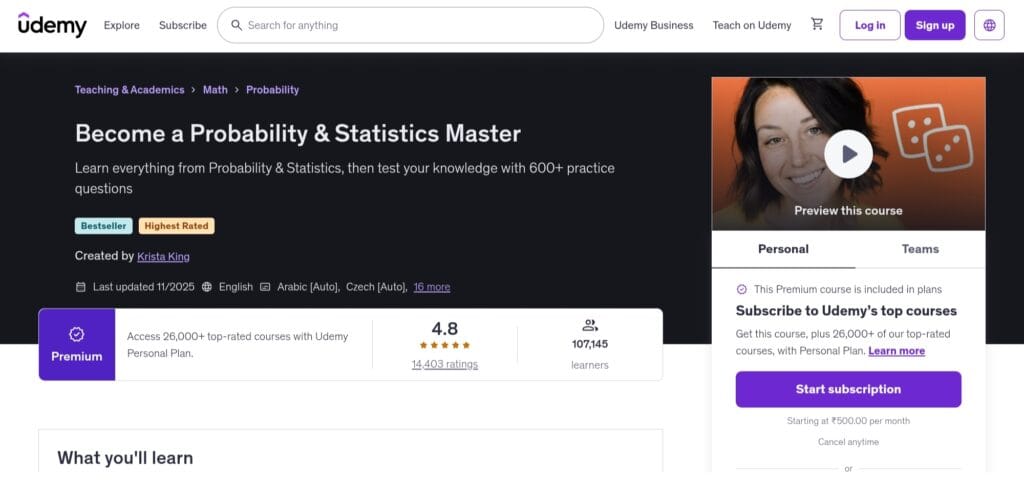
Task: Open the shopping cart icon
Action: [817, 24]
